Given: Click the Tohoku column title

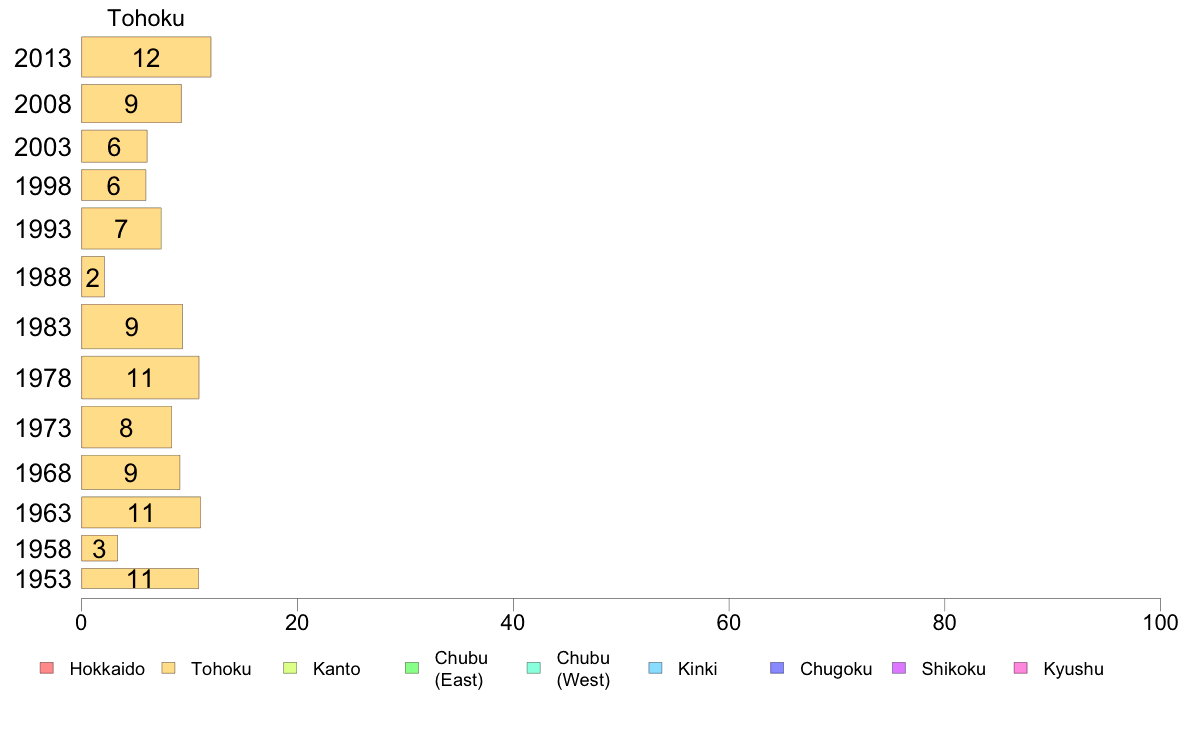Looking at the screenshot, I should (145, 18).
